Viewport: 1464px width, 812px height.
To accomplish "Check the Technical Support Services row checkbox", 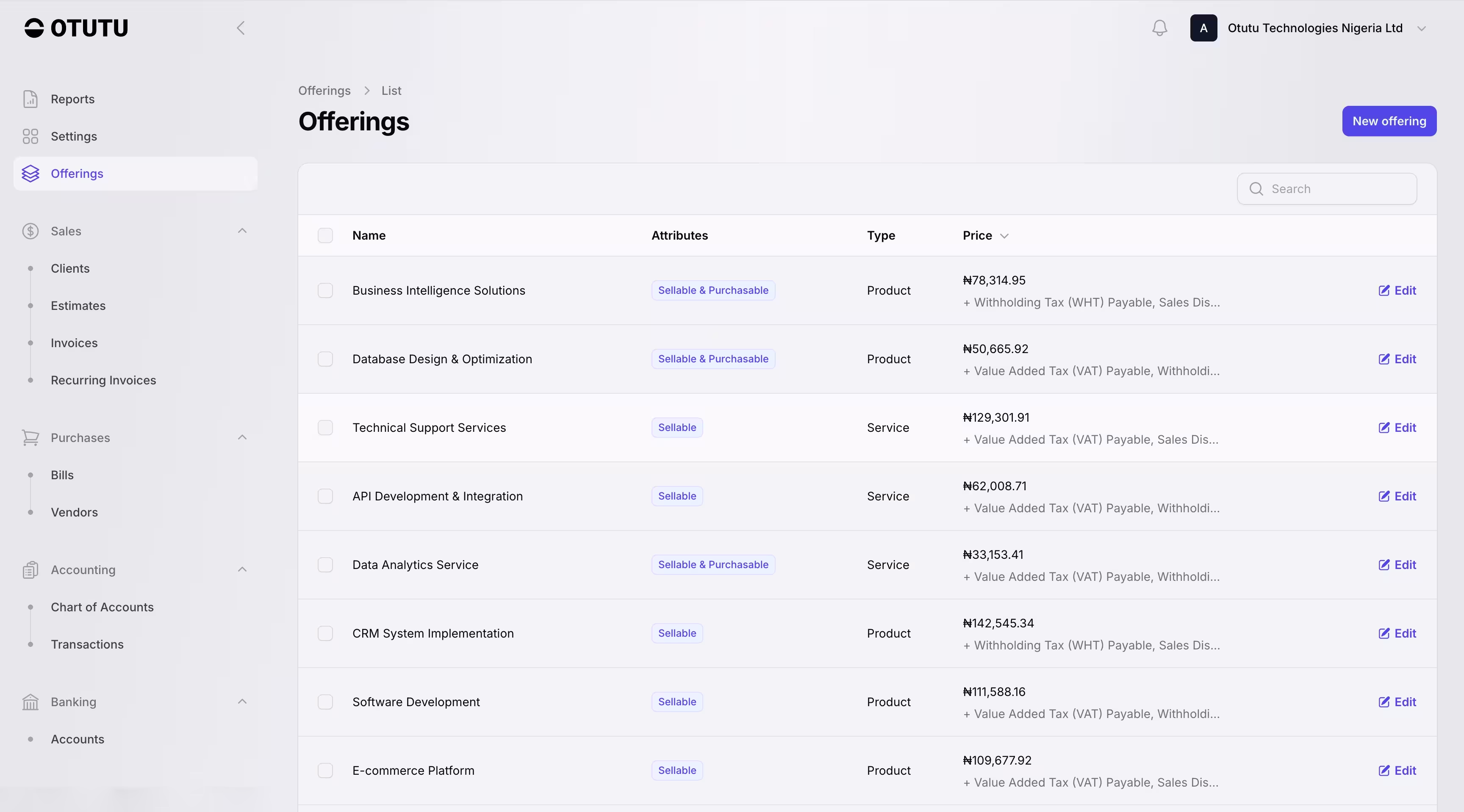I will pyautogui.click(x=325, y=428).
